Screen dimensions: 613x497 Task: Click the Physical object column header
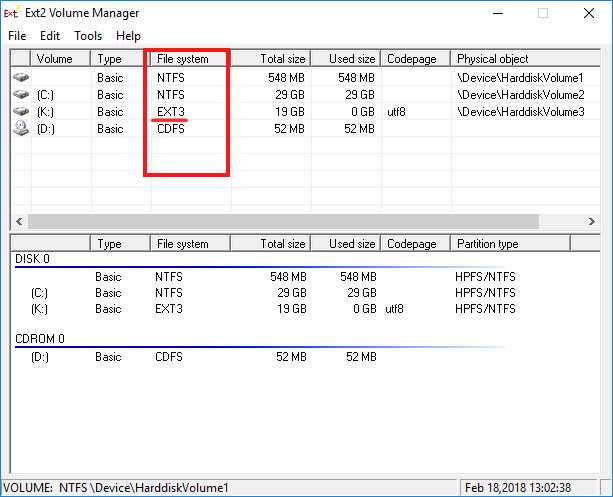[525, 59]
